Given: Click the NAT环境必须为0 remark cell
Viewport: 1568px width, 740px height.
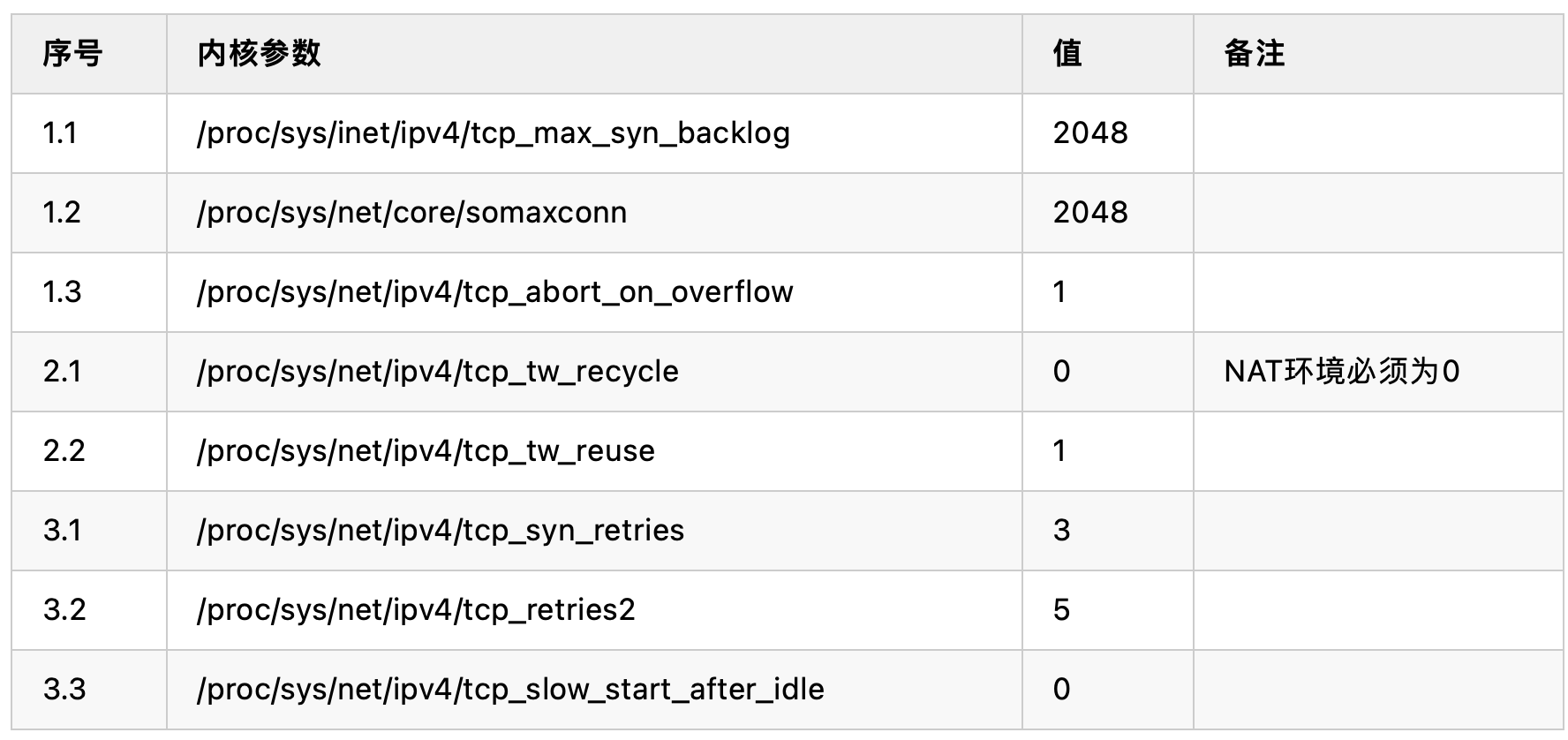Looking at the screenshot, I should coord(1378,372).
